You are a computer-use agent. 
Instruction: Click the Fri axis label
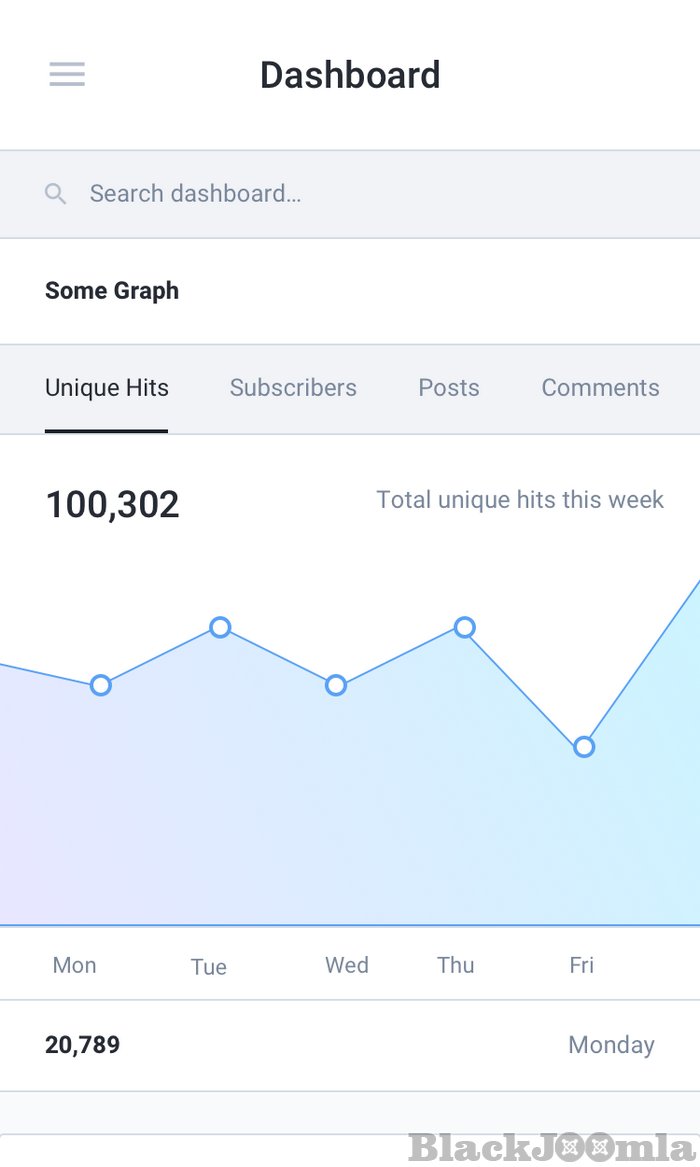tap(582, 965)
